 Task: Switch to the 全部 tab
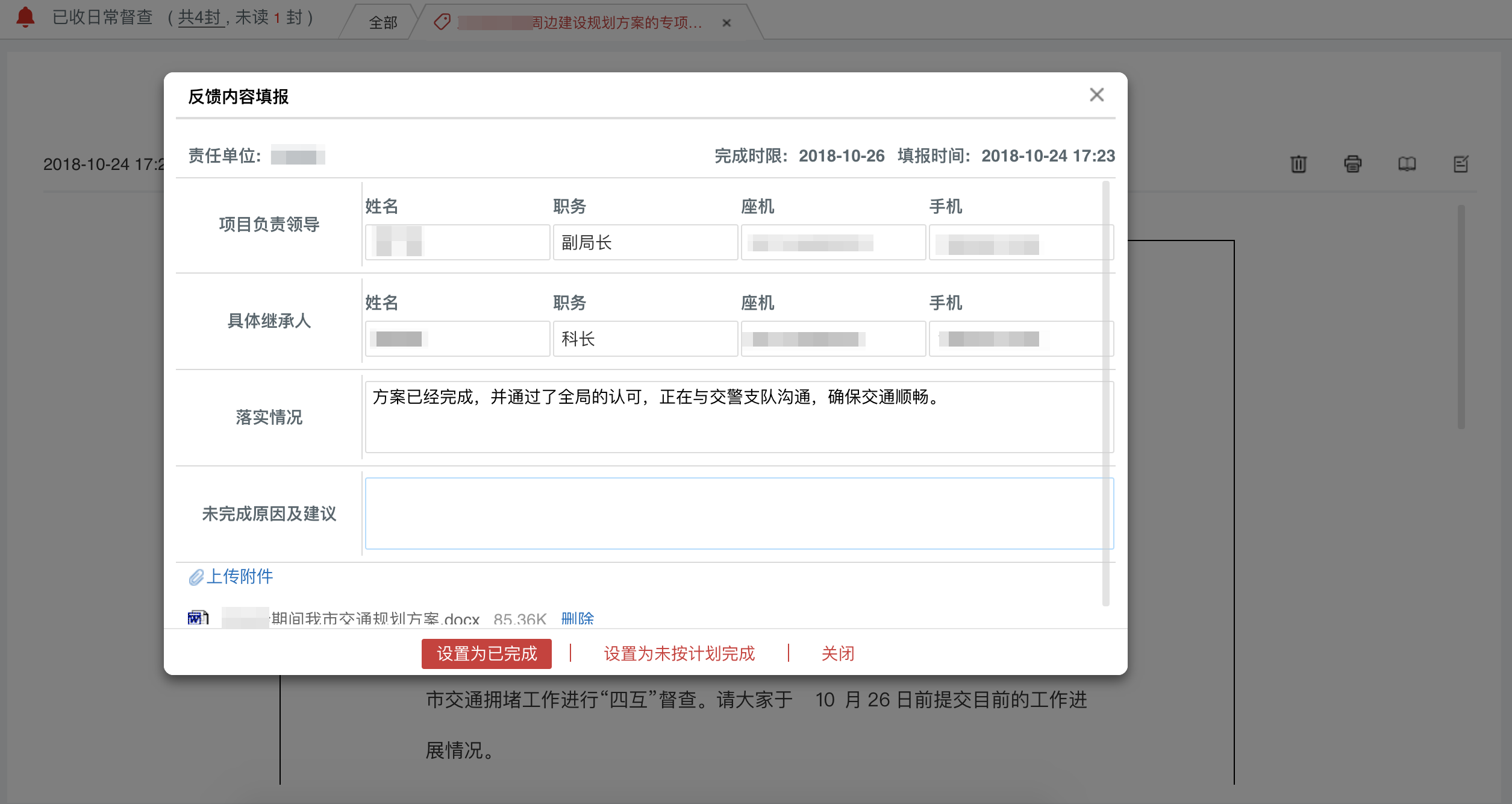pos(382,23)
